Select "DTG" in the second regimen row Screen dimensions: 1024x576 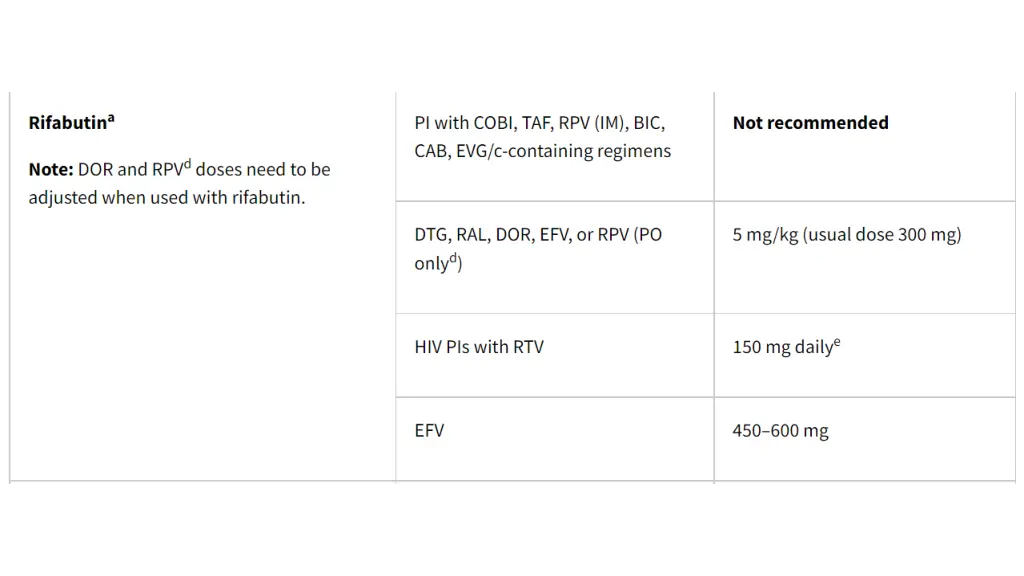pyautogui.click(x=431, y=235)
